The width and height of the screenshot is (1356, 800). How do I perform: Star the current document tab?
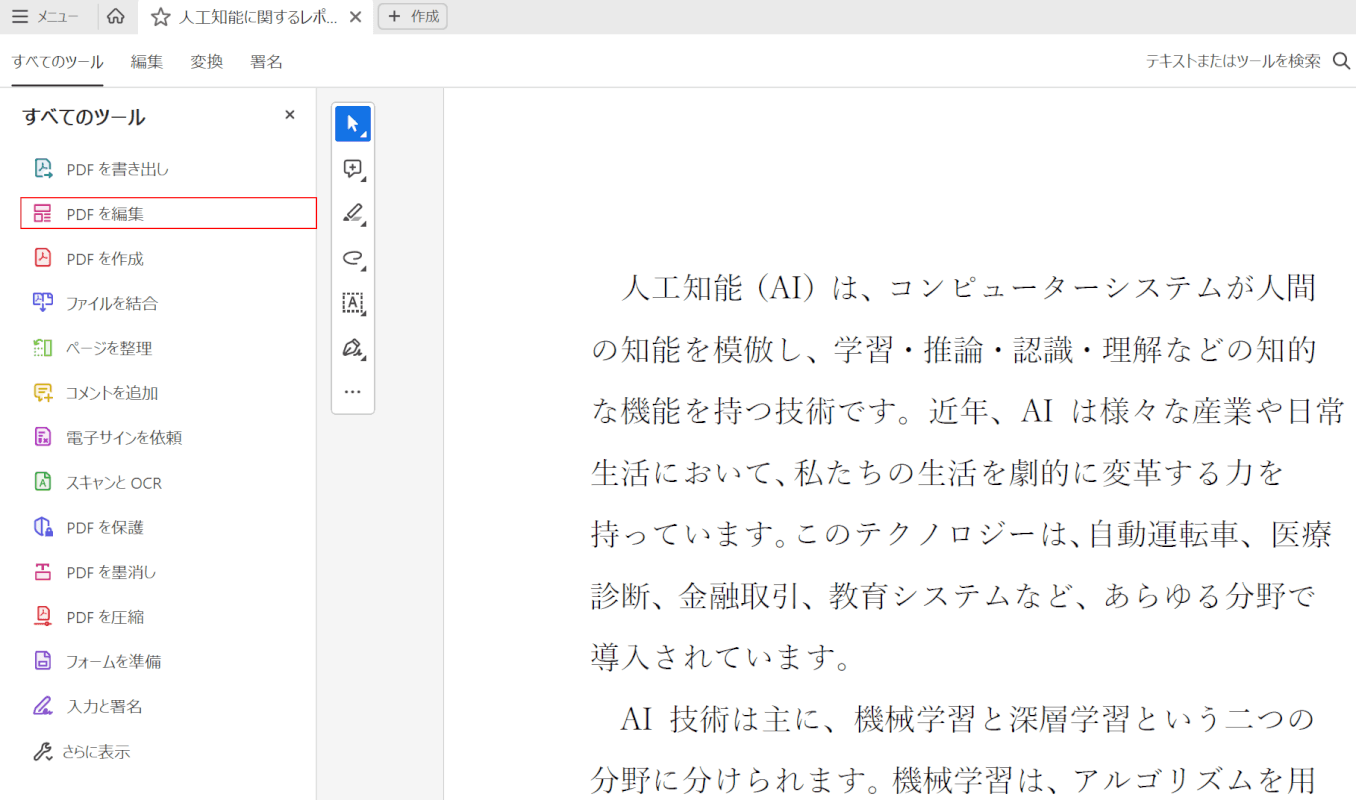click(160, 17)
